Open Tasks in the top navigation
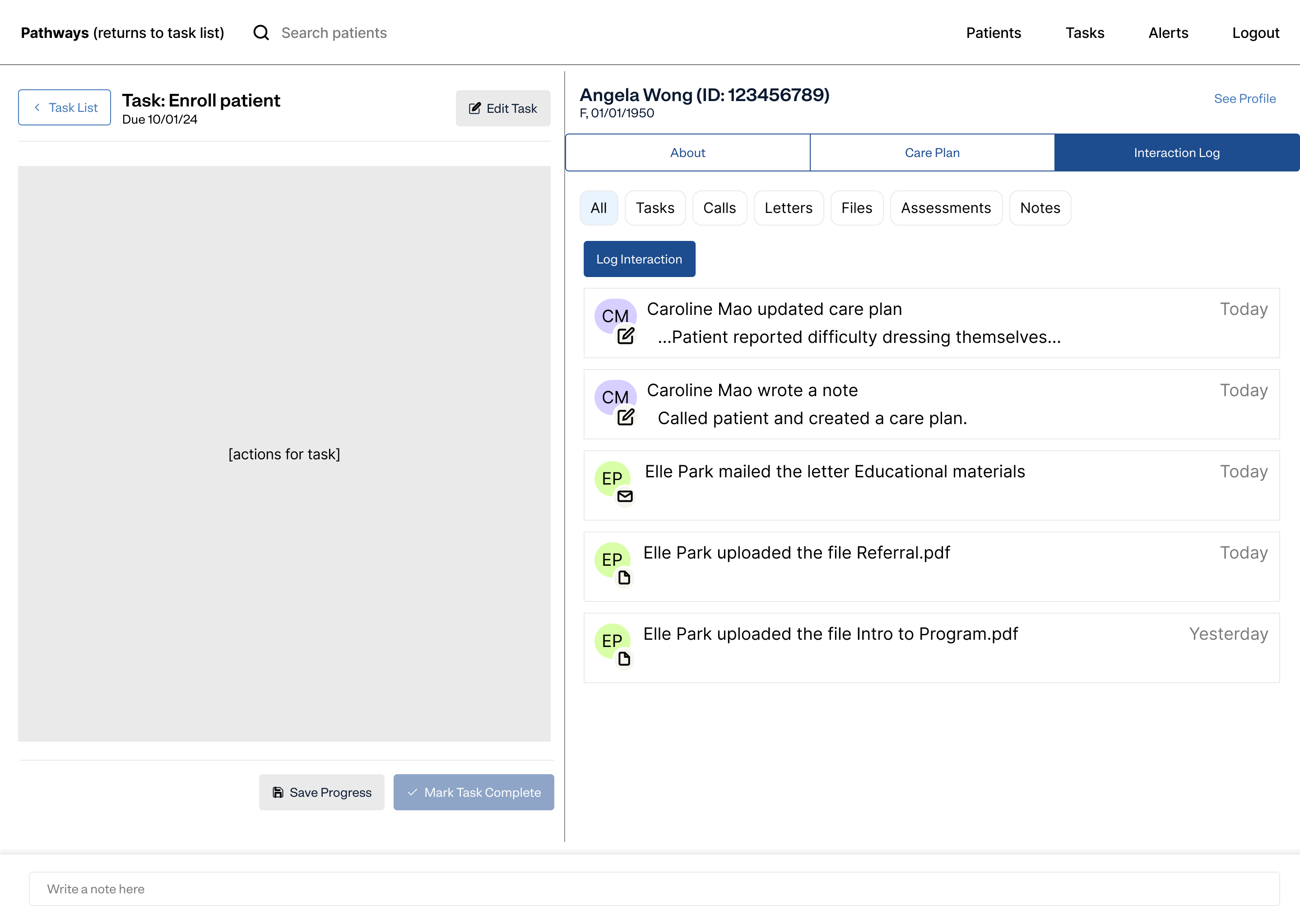 (x=1085, y=32)
